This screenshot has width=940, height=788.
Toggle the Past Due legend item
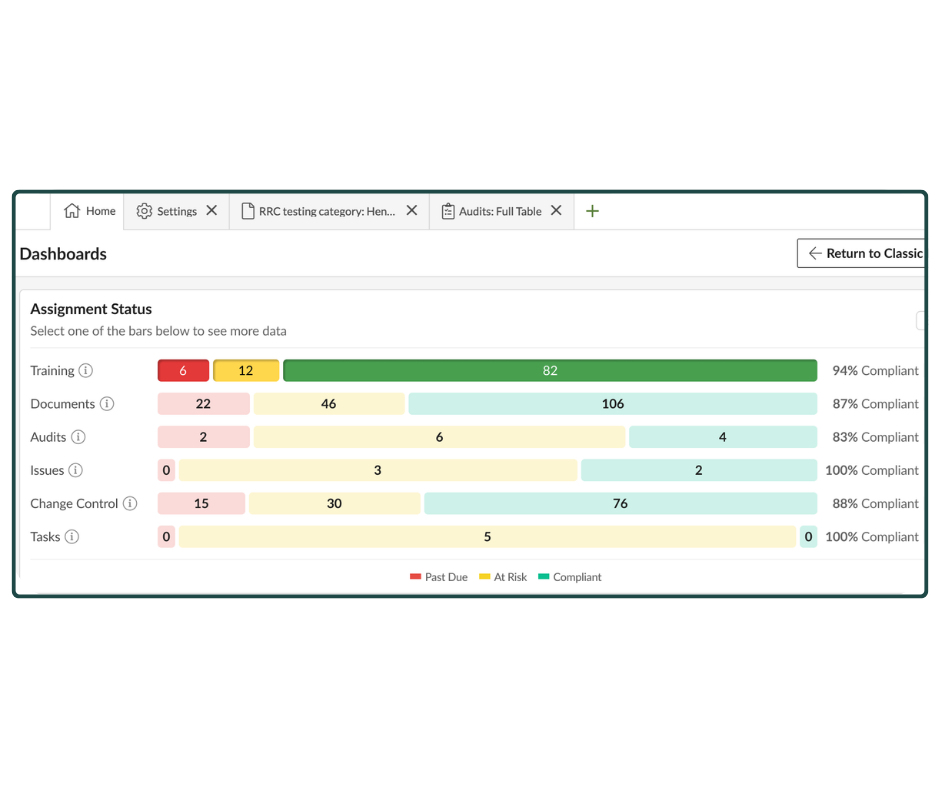[439, 577]
